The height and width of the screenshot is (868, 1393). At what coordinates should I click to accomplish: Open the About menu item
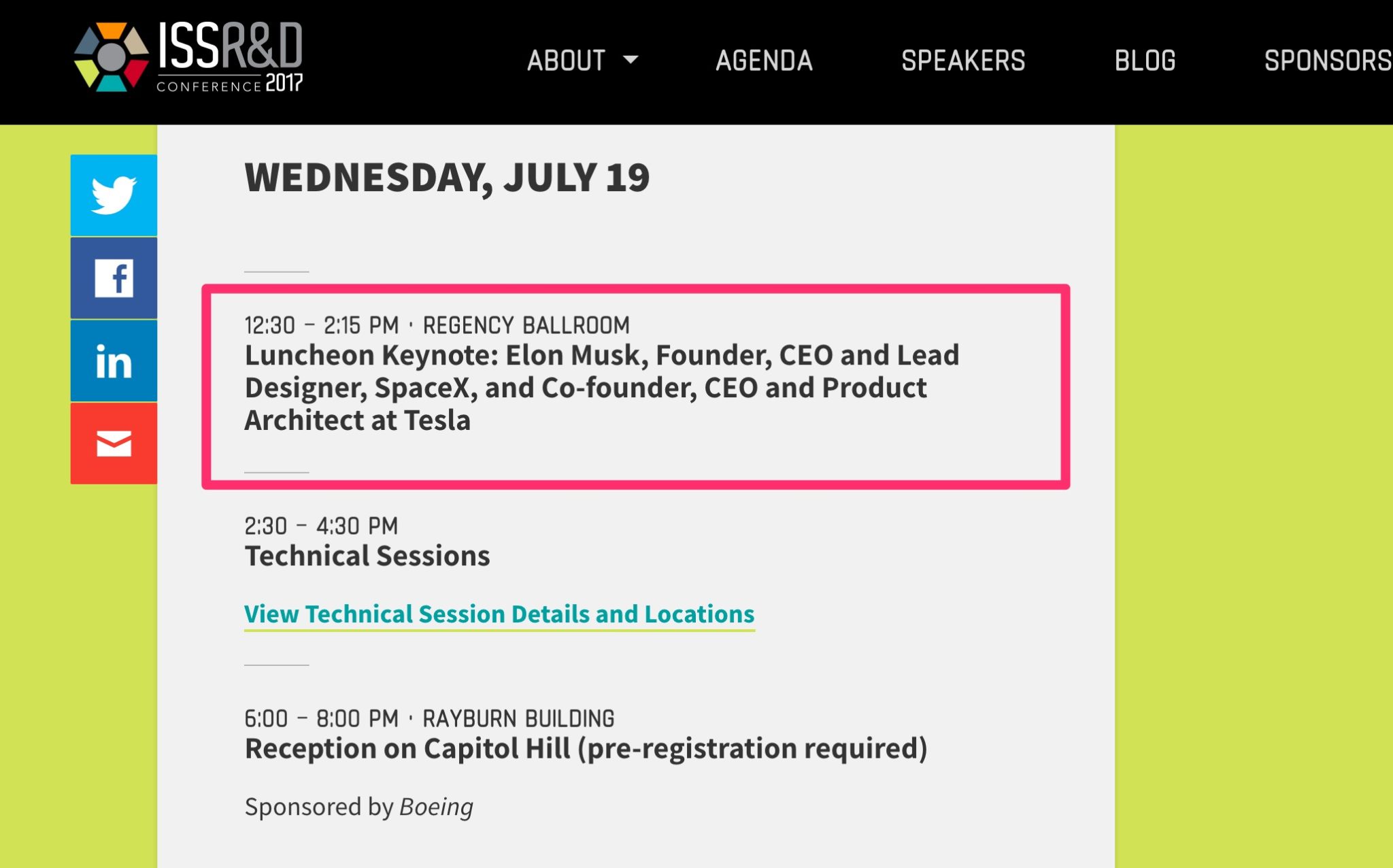click(566, 61)
